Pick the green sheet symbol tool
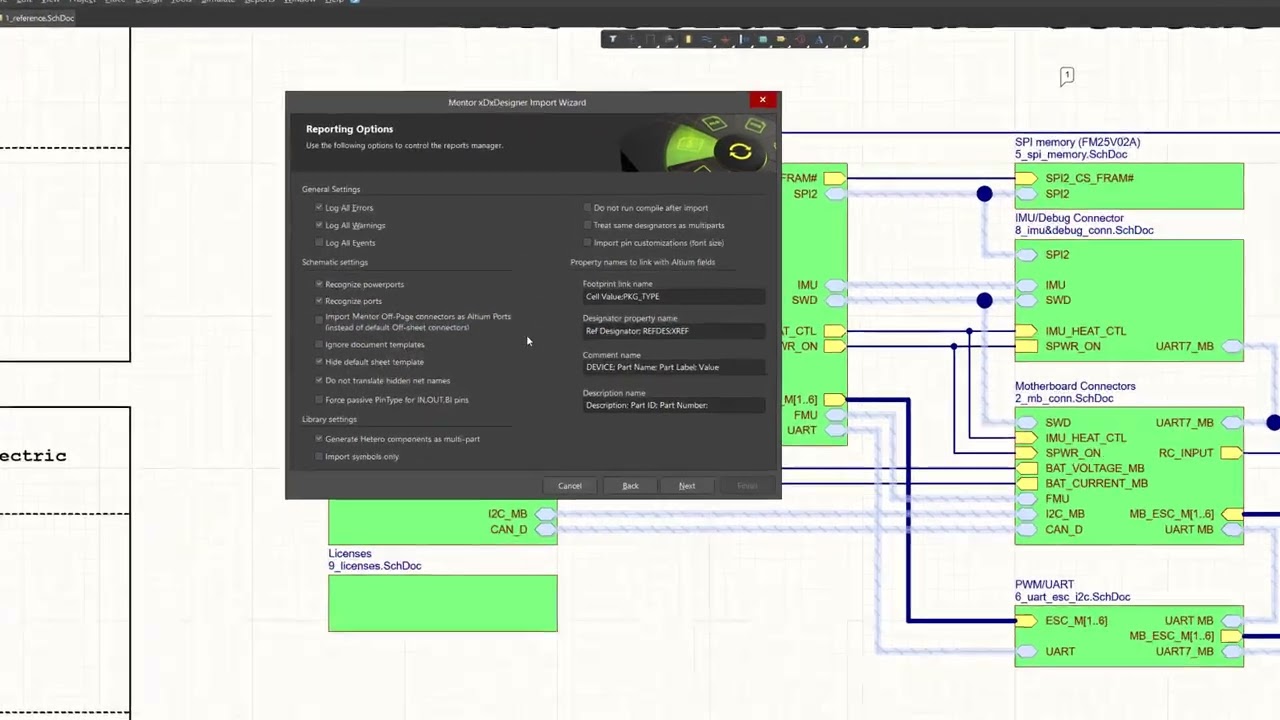This screenshot has width=1280, height=720. pyautogui.click(x=763, y=39)
